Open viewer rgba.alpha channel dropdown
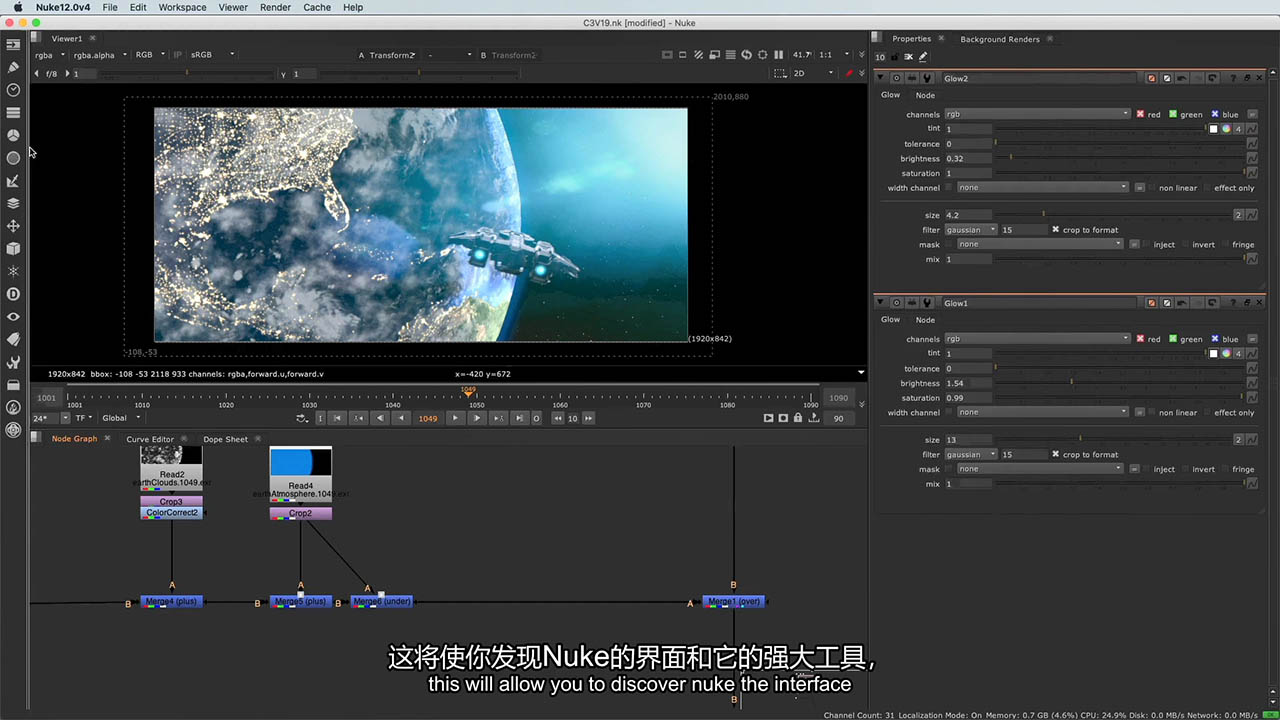Image resolution: width=1280 pixels, height=720 pixels. [x=99, y=55]
